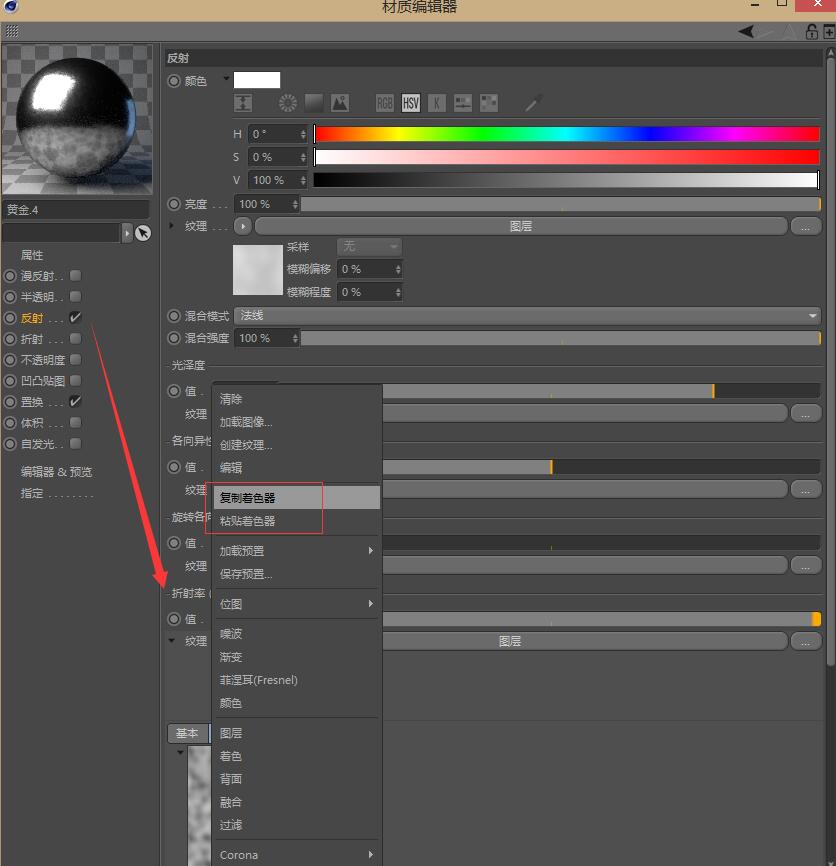Image resolution: width=836 pixels, height=866 pixels.
Task: Click the lock icon at top right
Action: tap(812, 32)
